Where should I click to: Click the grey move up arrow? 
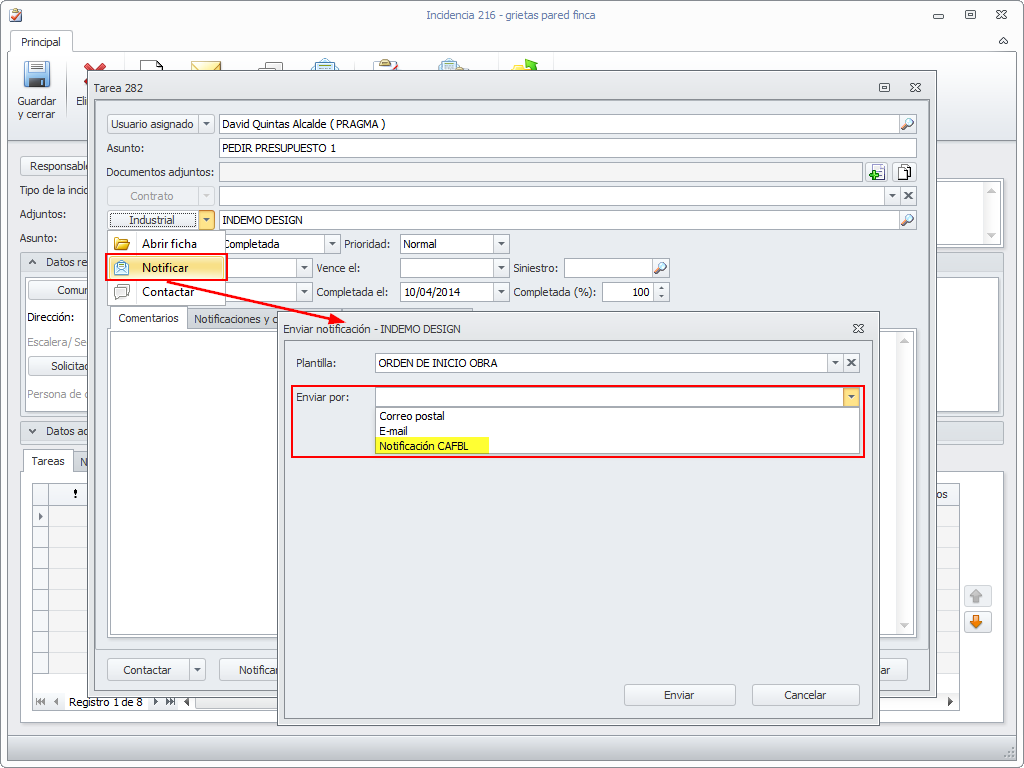(976, 595)
